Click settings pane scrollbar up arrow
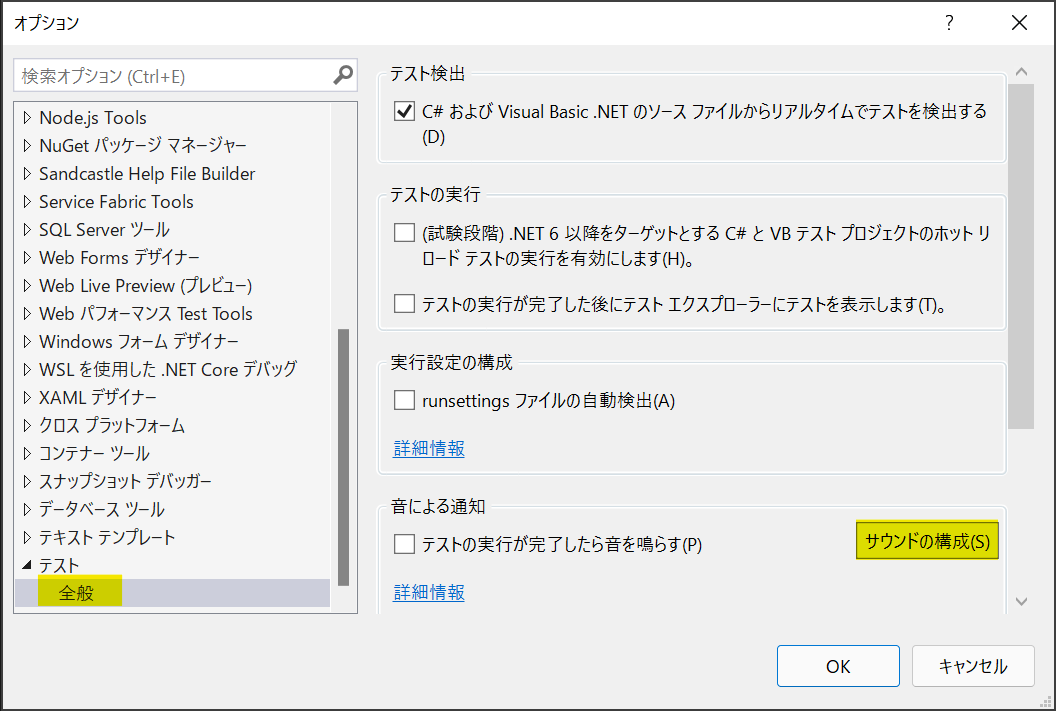This screenshot has width=1056, height=711. pyautogui.click(x=1022, y=72)
